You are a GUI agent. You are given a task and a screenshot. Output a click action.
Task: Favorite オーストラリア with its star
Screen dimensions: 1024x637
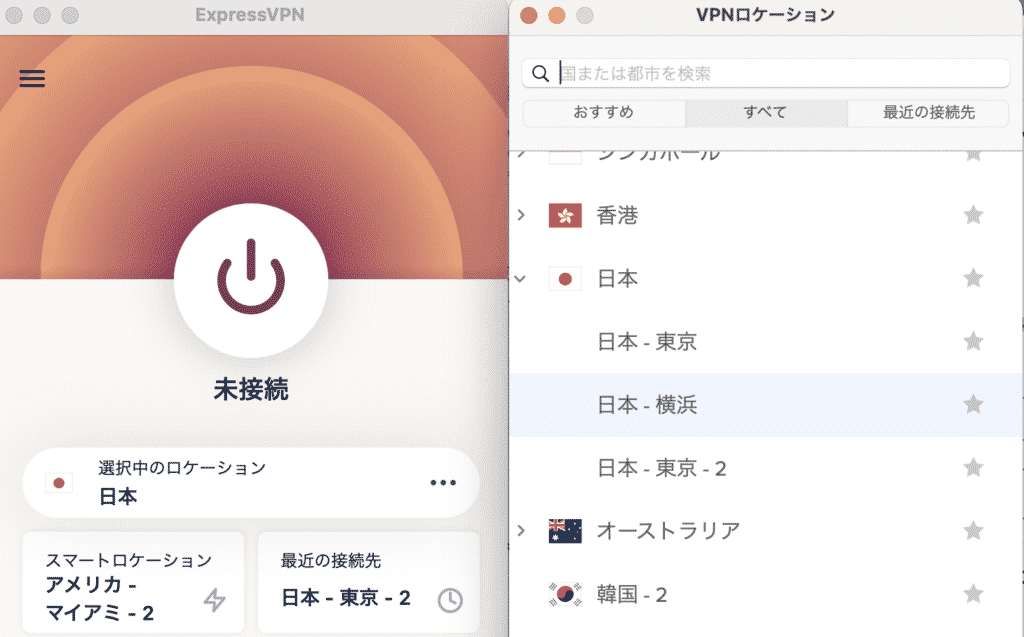coord(973,530)
